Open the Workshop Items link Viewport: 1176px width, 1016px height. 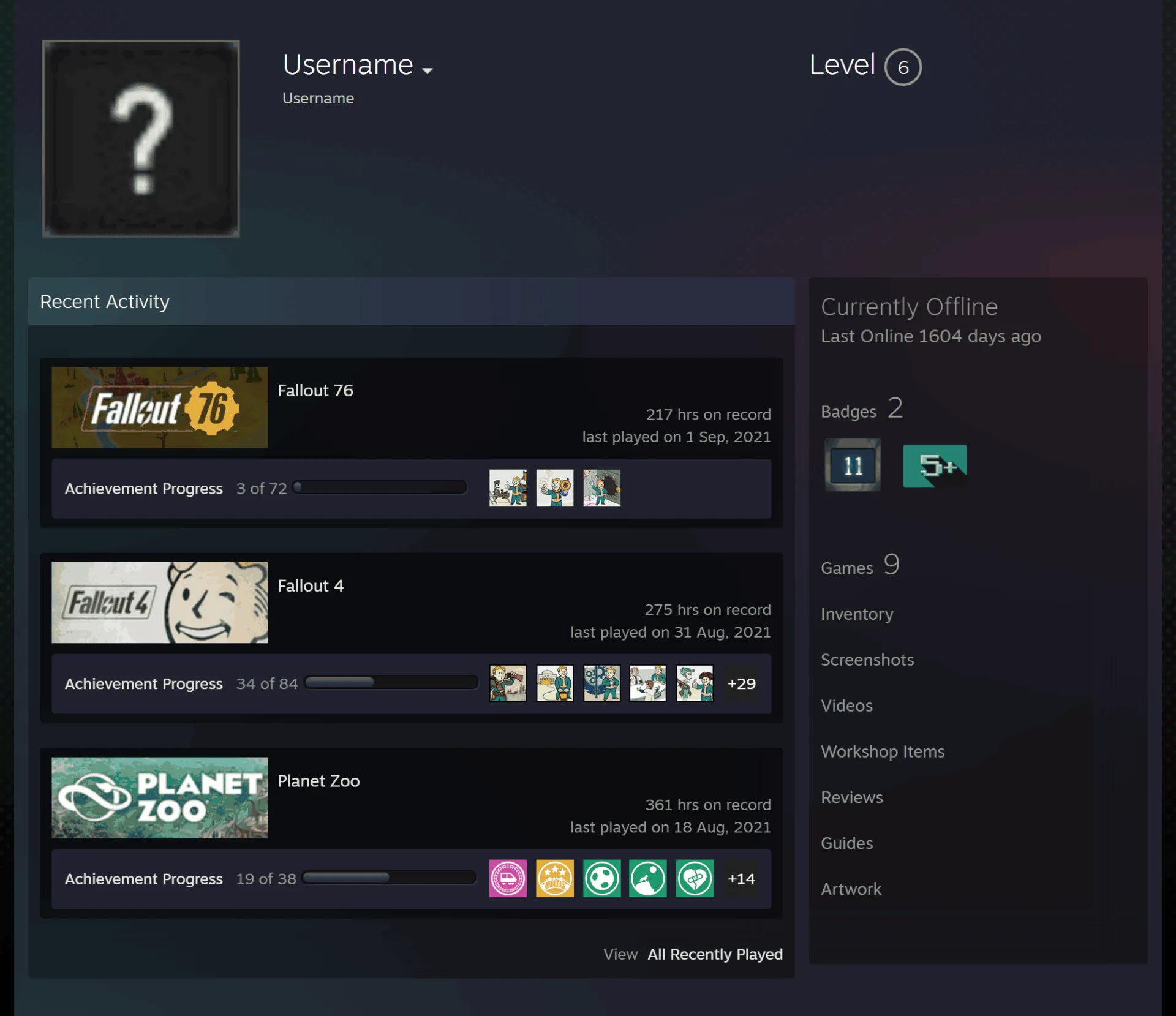883,752
